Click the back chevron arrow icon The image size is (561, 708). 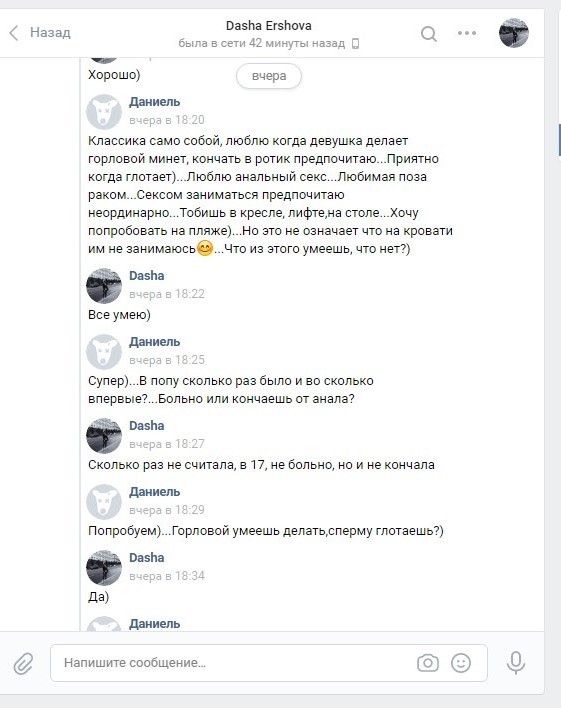click(14, 33)
